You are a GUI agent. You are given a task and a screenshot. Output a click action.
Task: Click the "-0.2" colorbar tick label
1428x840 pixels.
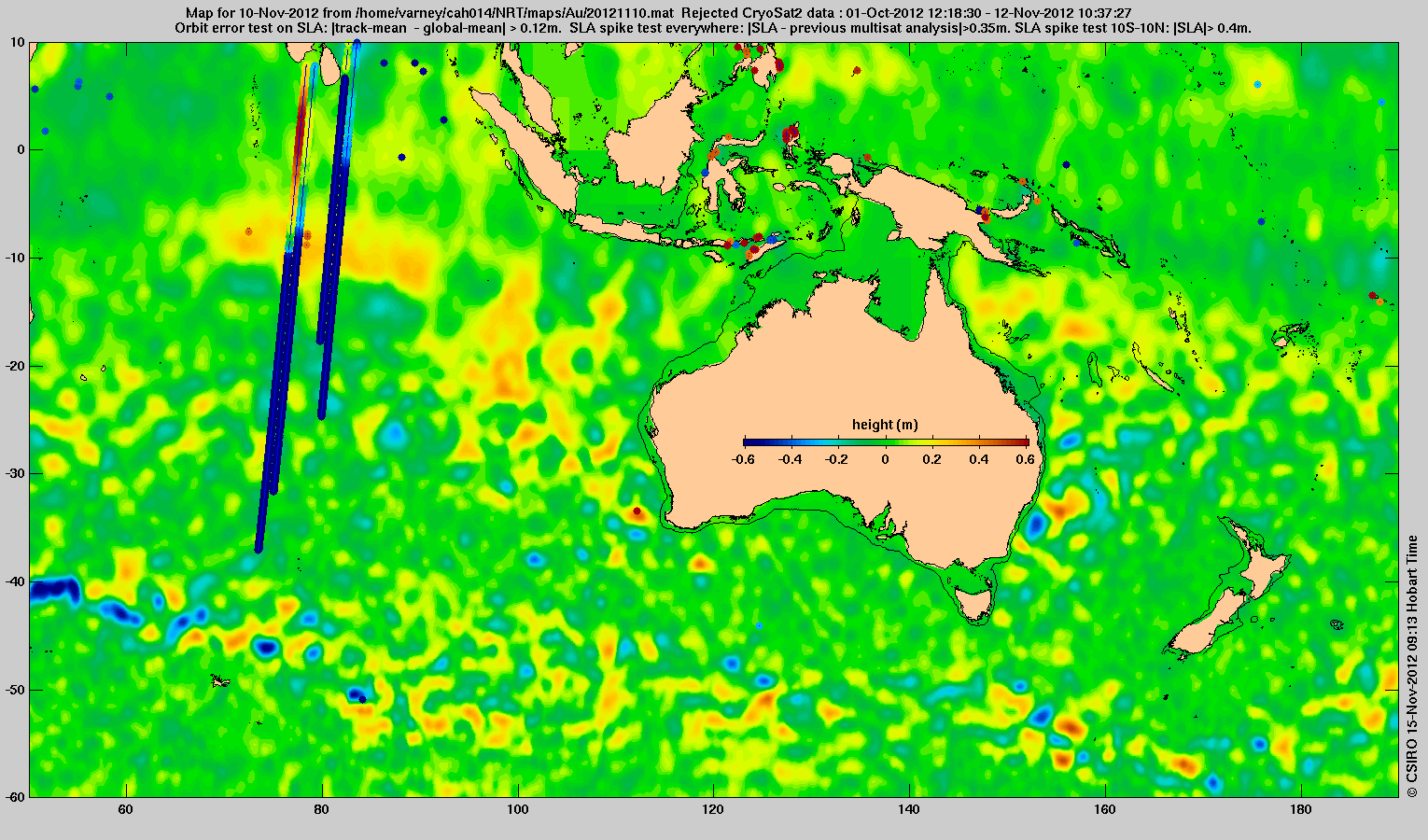coord(838,459)
